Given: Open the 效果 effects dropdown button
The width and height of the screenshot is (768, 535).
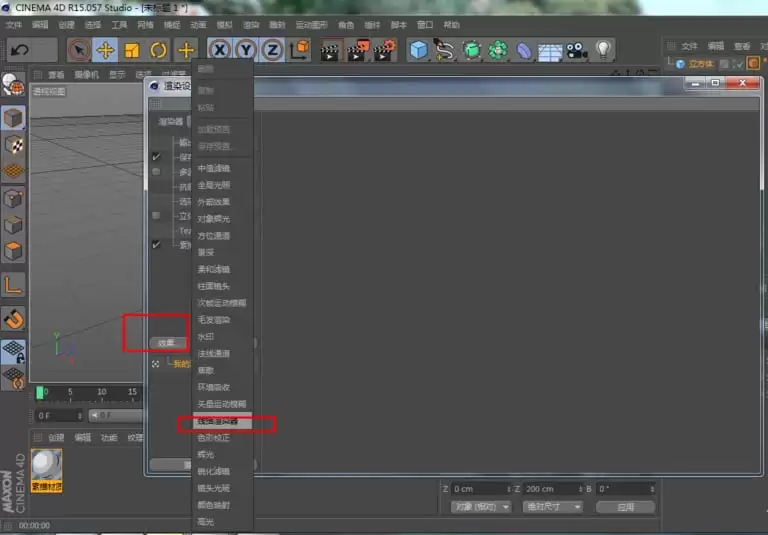Looking at the screenshot, I should [x=166, y=343].
